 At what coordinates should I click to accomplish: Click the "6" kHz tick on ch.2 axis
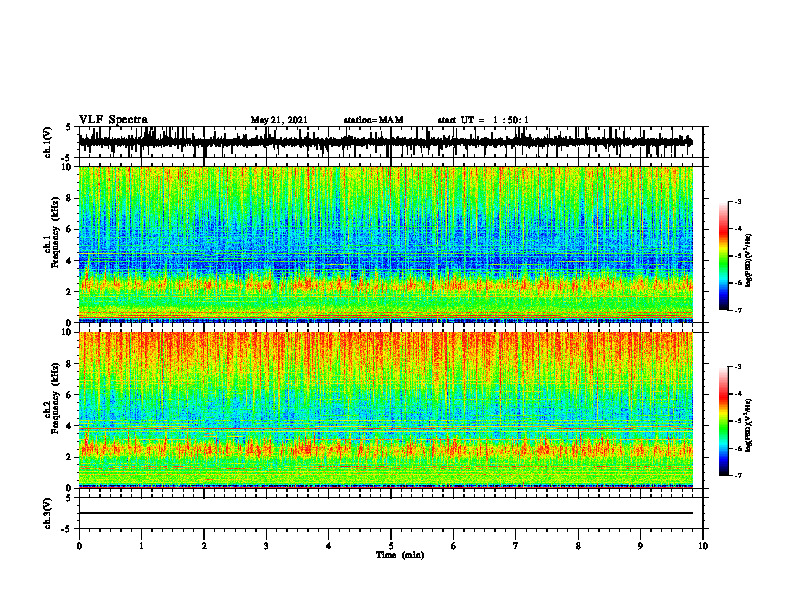pyautogui.click(x=70, y=395)
